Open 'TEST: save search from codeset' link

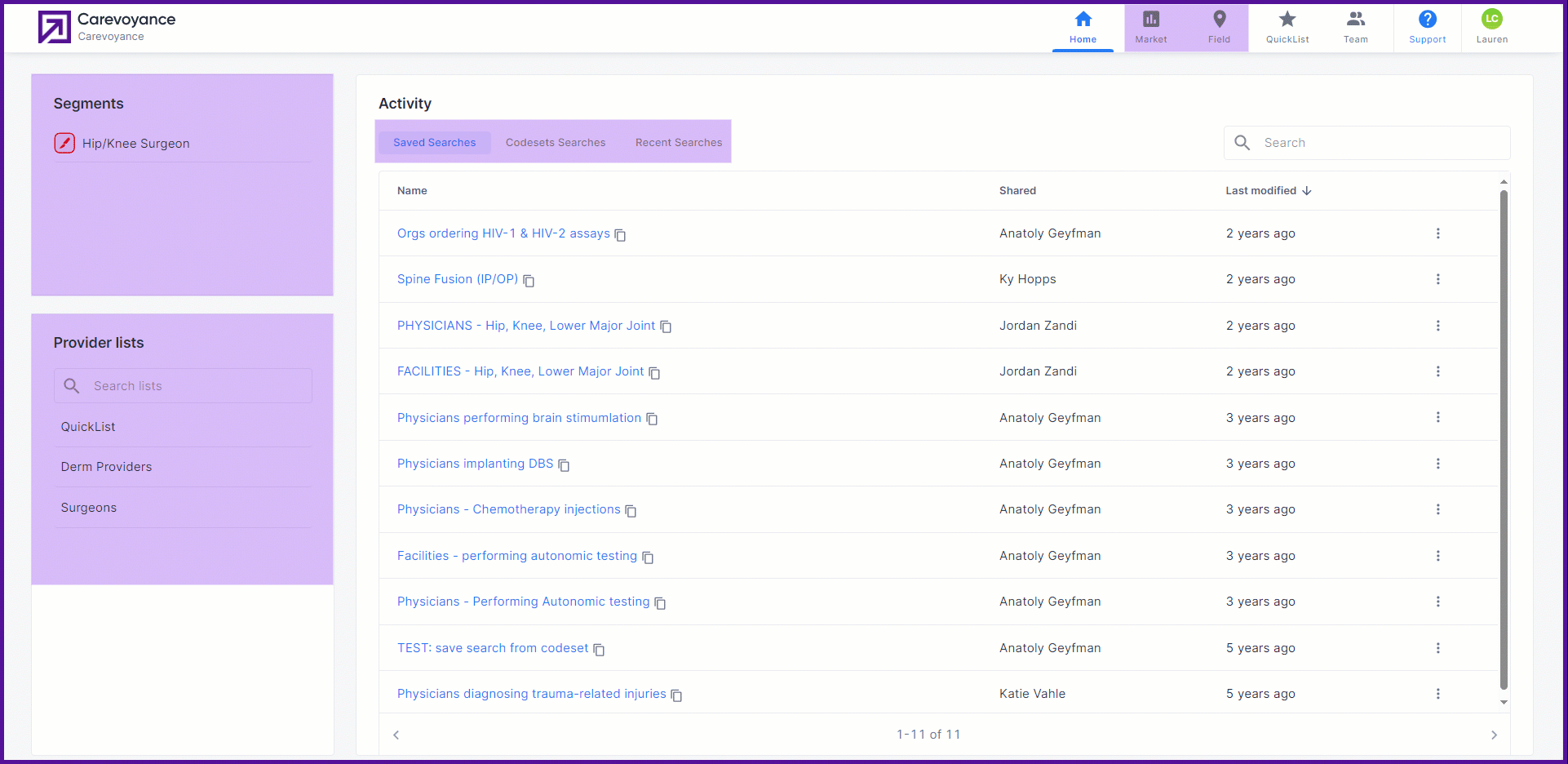click(x=493, y=648)
